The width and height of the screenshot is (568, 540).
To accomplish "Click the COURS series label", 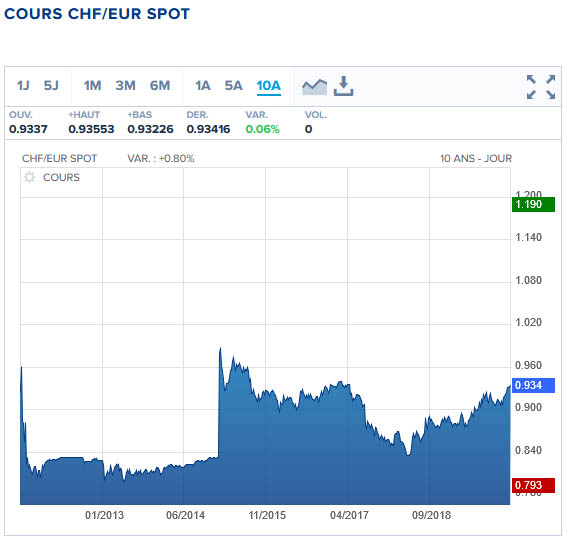I will 61,177.
